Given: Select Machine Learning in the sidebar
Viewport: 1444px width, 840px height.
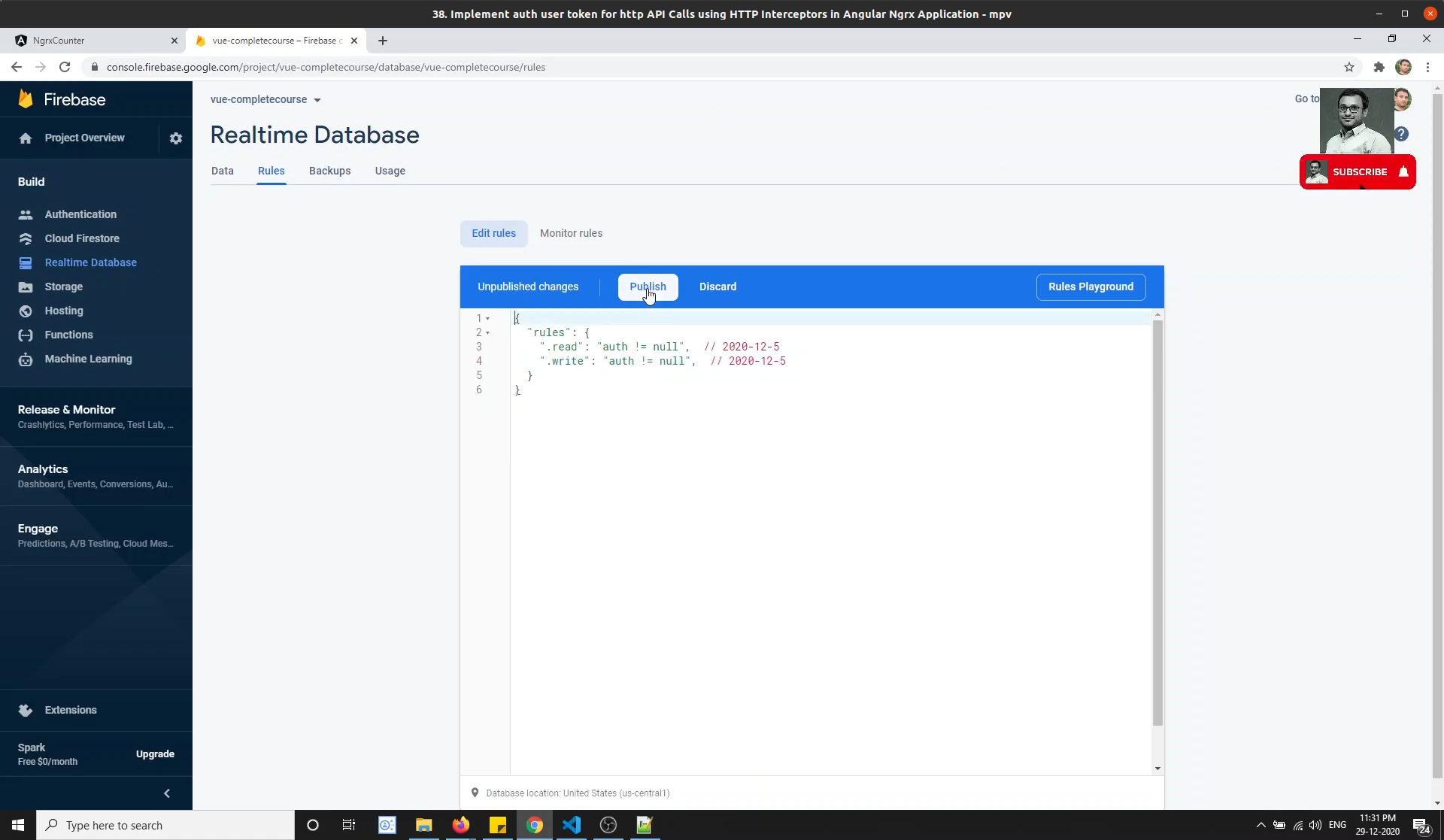Looking at the screenshot, I should click(88, 359).
